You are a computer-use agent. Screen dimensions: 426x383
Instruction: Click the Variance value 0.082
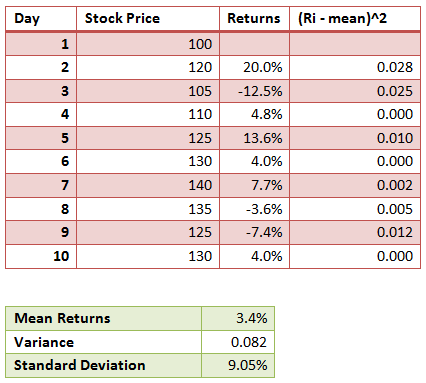(238, 342)
